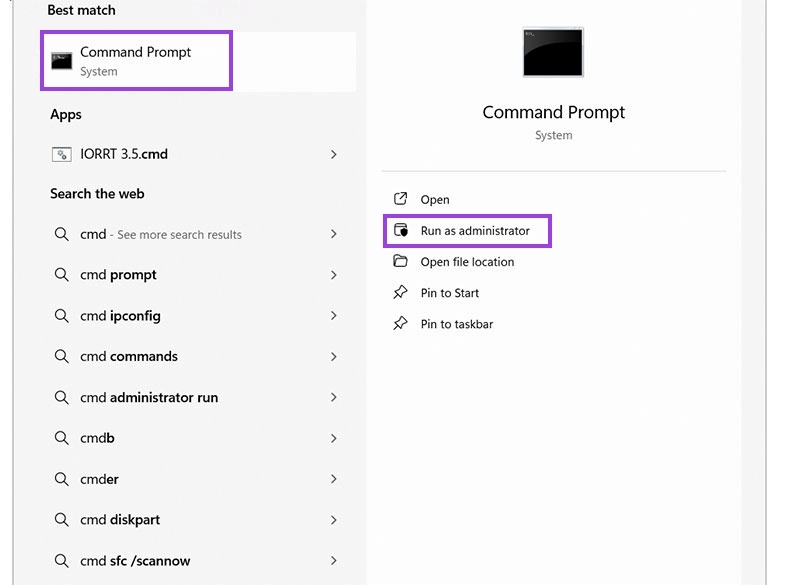Select the "cmd sfc /scannow" suggestion

tap(137, 561)
